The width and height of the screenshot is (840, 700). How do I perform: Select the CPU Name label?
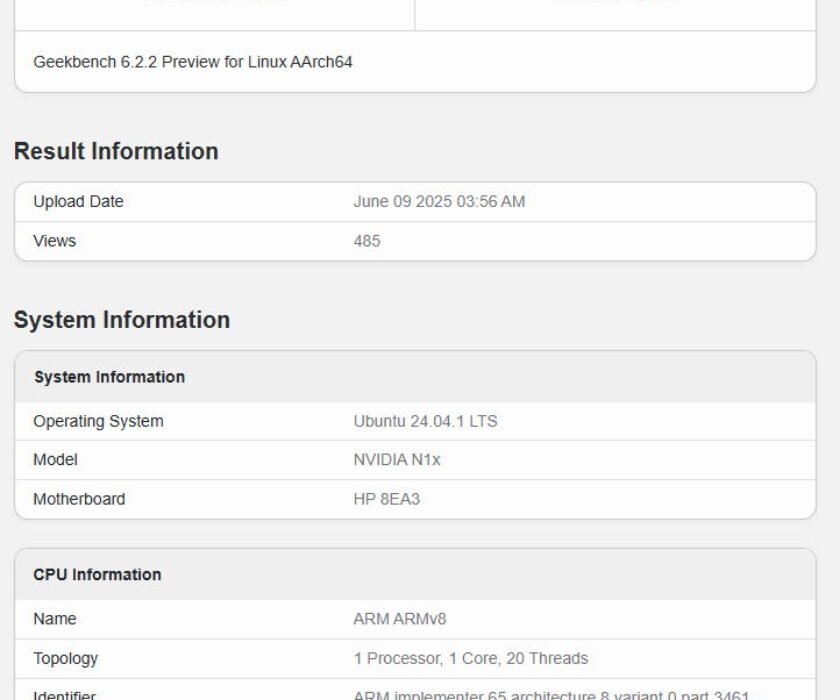pos(55,619)
